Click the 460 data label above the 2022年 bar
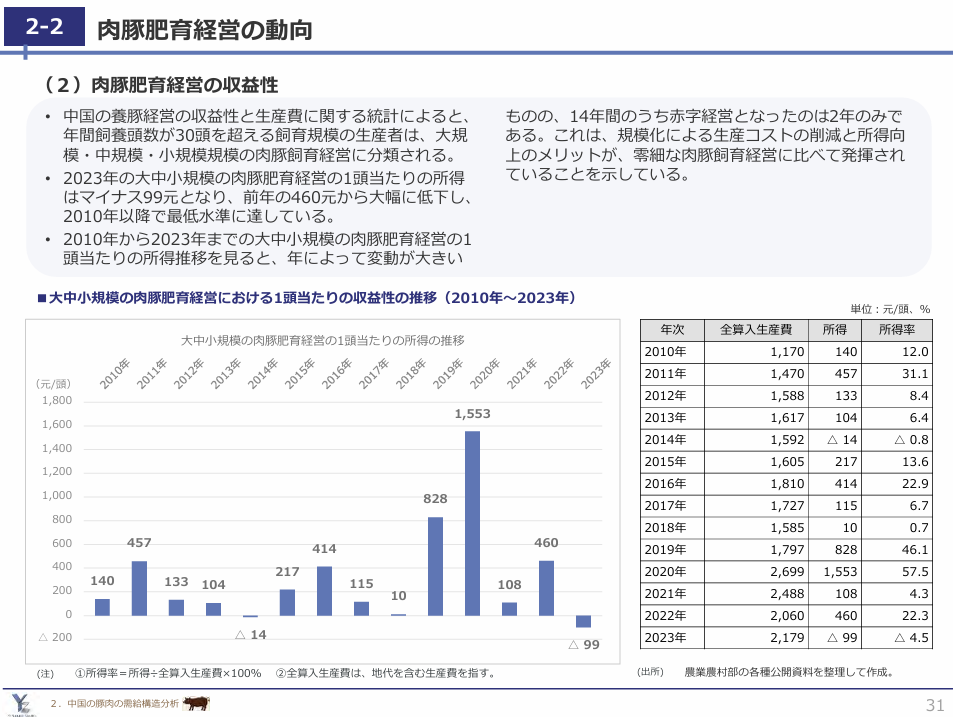 pyautogui.click(x=546, y=543)
